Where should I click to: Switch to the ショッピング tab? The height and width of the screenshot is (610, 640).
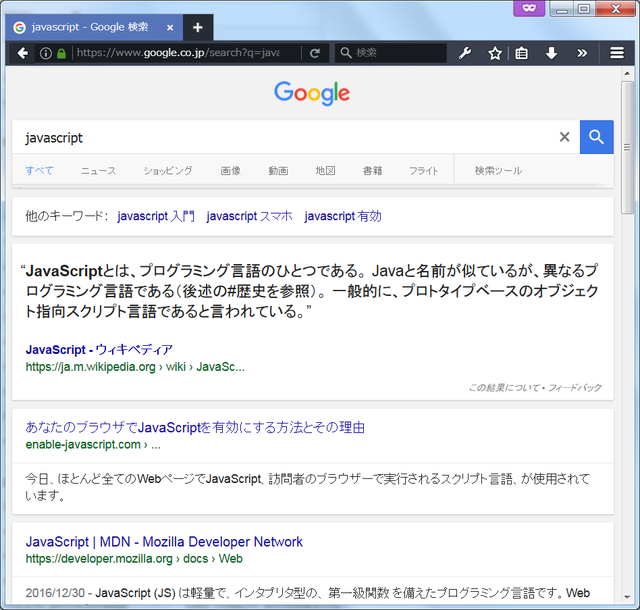(168, 171)
